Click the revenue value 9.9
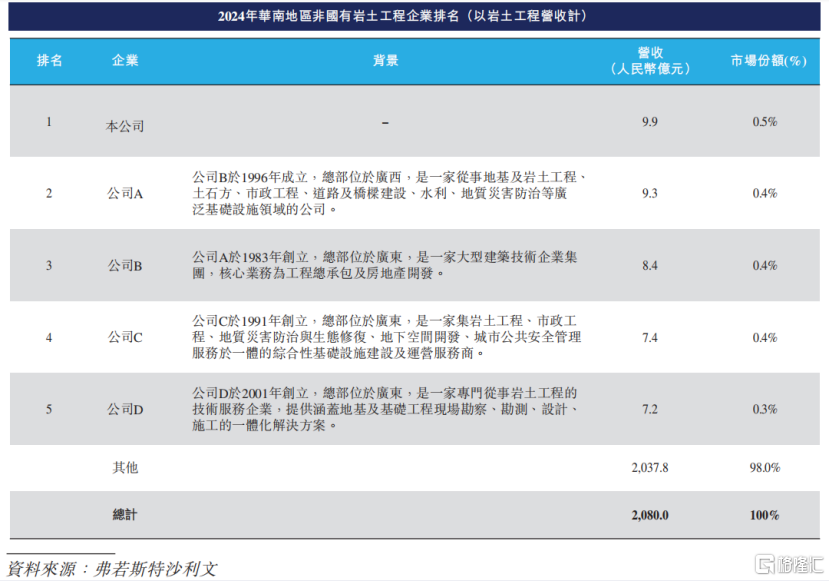The image size is (830, 581). point(650,122)
